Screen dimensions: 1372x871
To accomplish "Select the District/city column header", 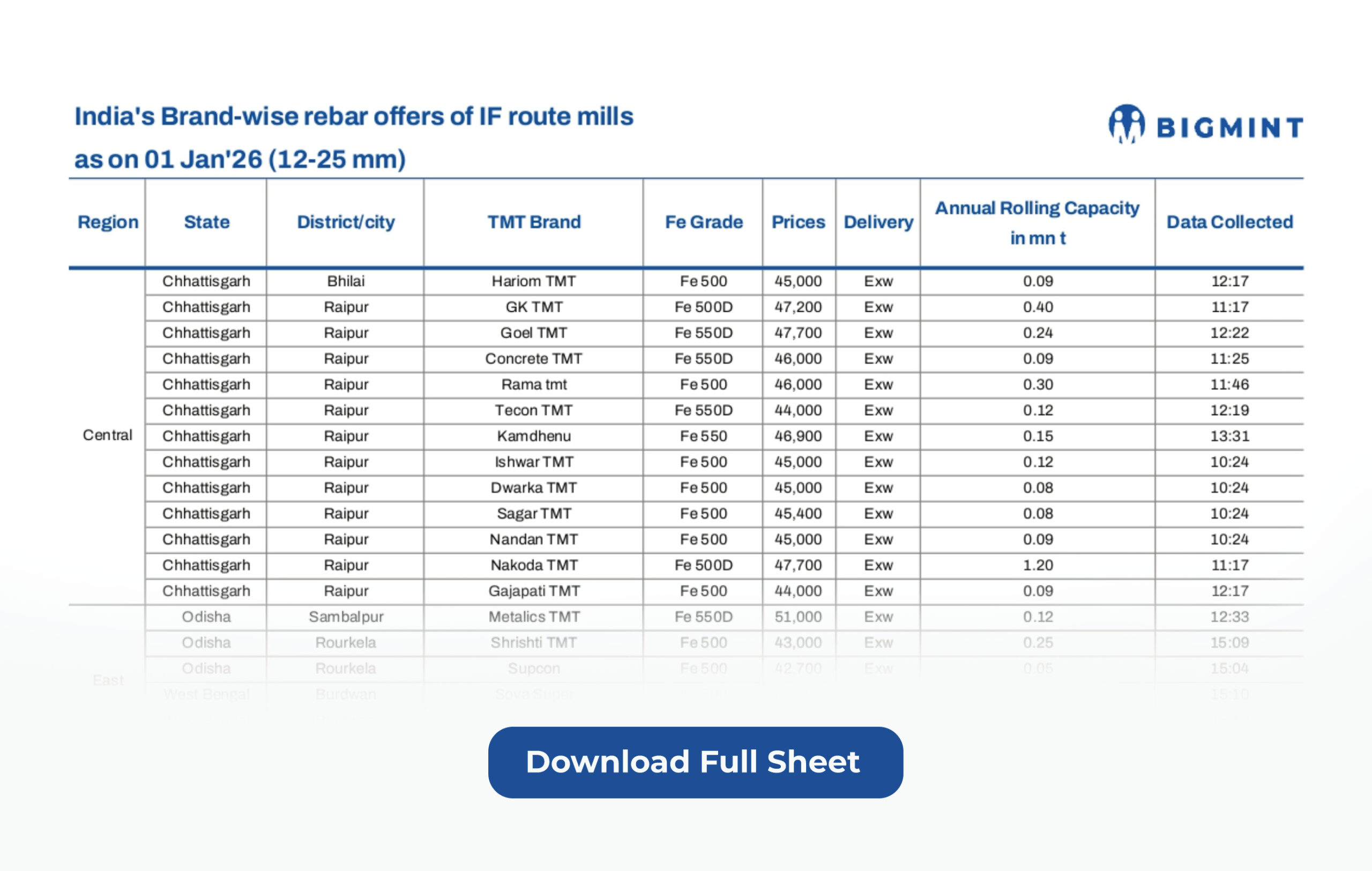I will (x=345, y=222).
